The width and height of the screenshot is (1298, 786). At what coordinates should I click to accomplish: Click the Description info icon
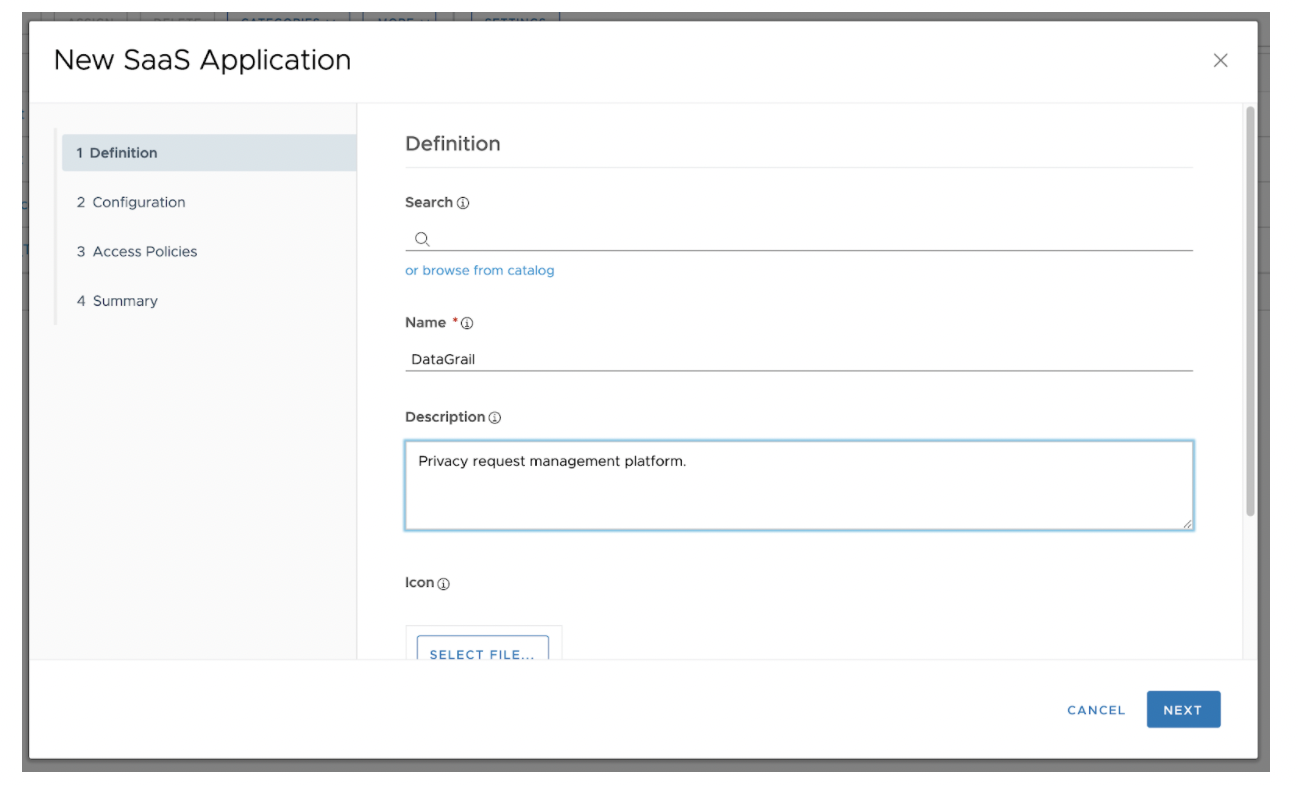494,418
